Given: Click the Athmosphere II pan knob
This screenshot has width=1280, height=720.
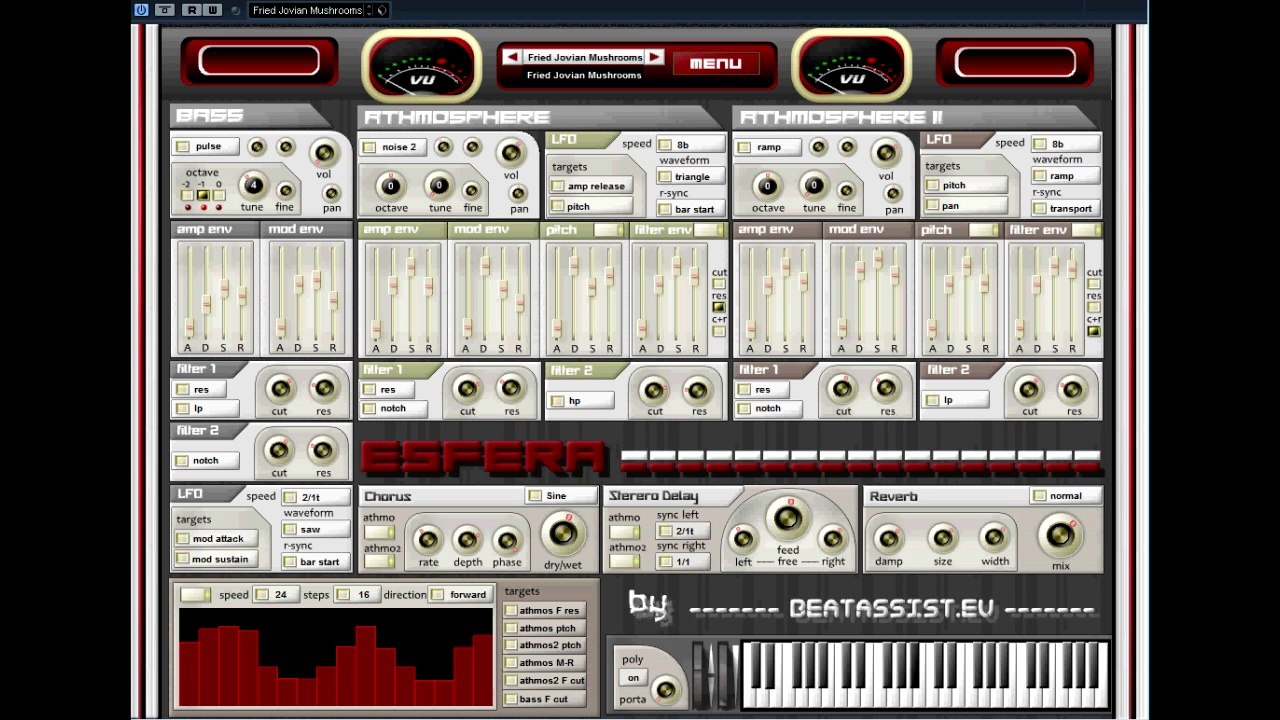Looking at the screenshot, I should point(893,194).
